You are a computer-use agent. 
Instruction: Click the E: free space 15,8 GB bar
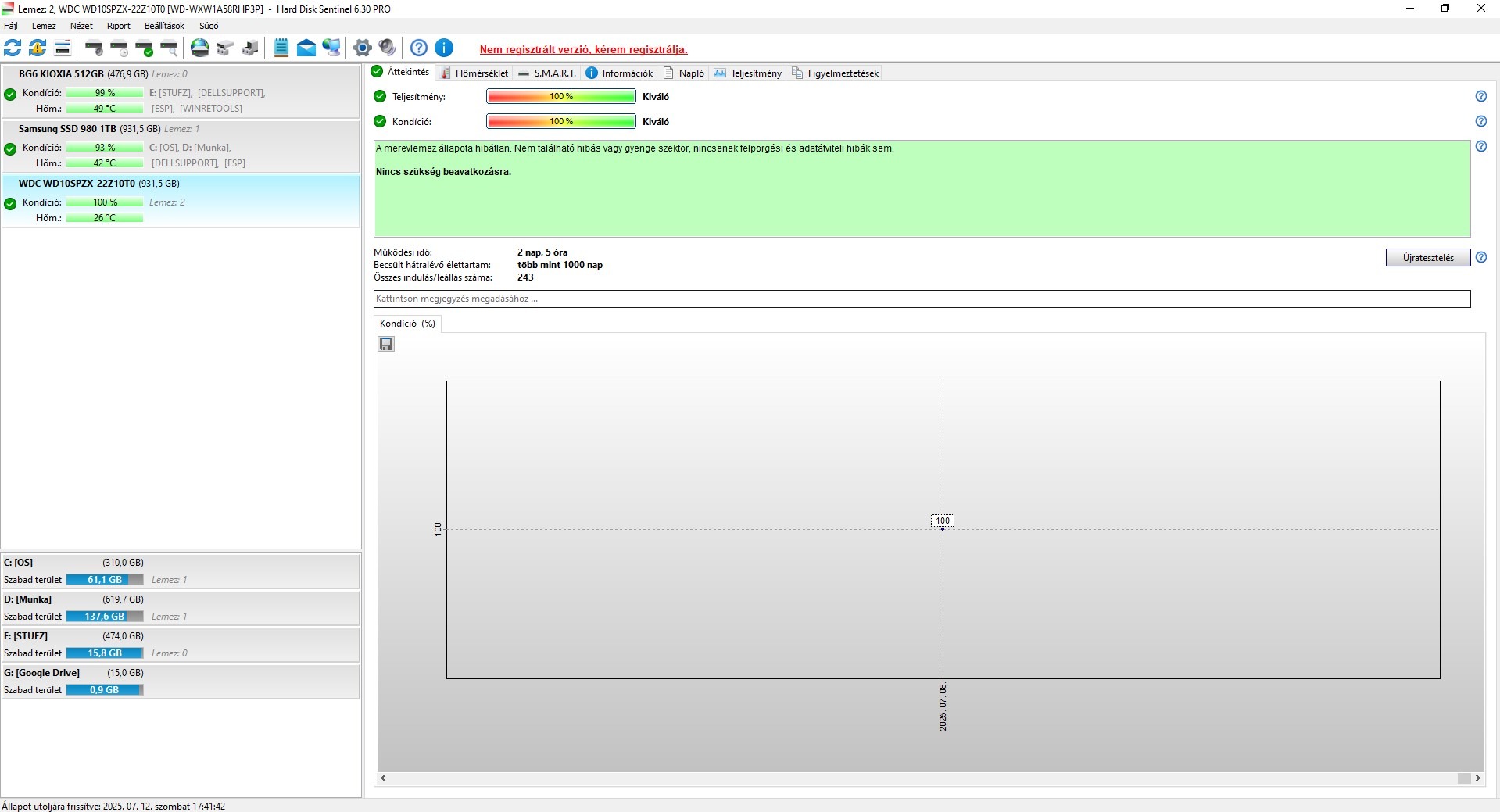[105, 653]
